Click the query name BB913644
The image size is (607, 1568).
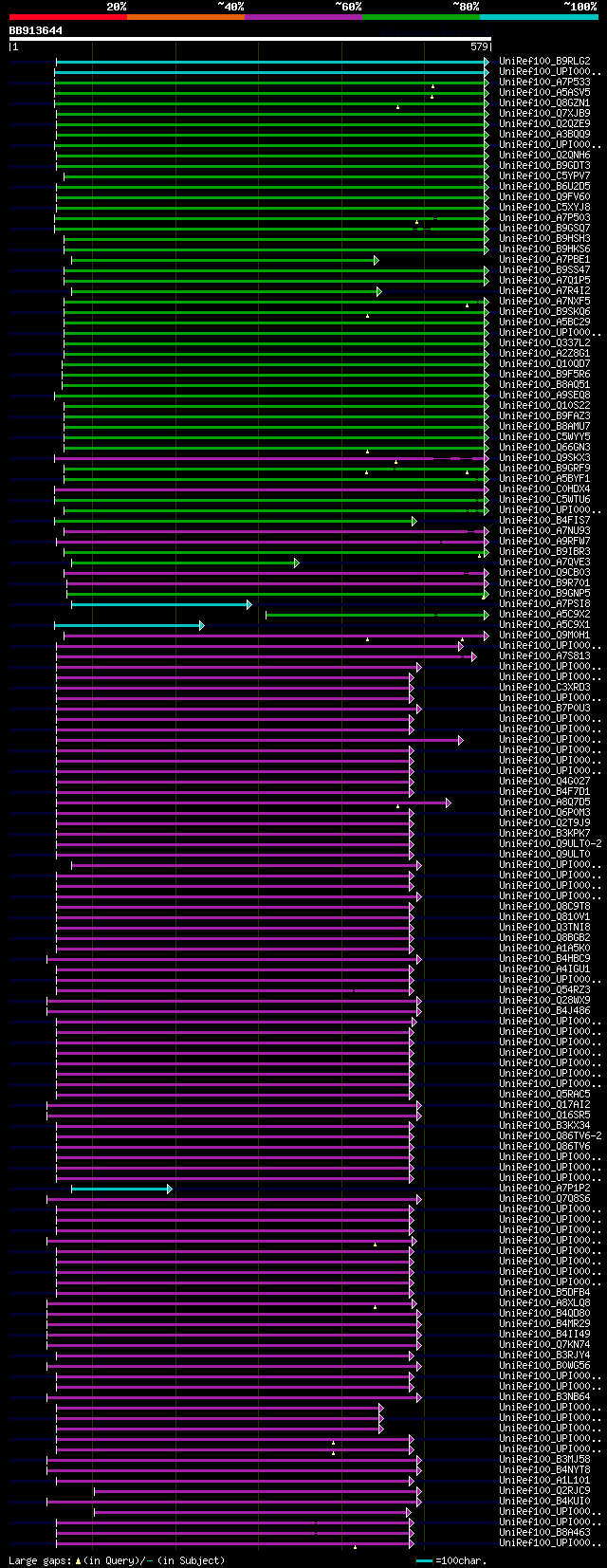pos(36,30)
